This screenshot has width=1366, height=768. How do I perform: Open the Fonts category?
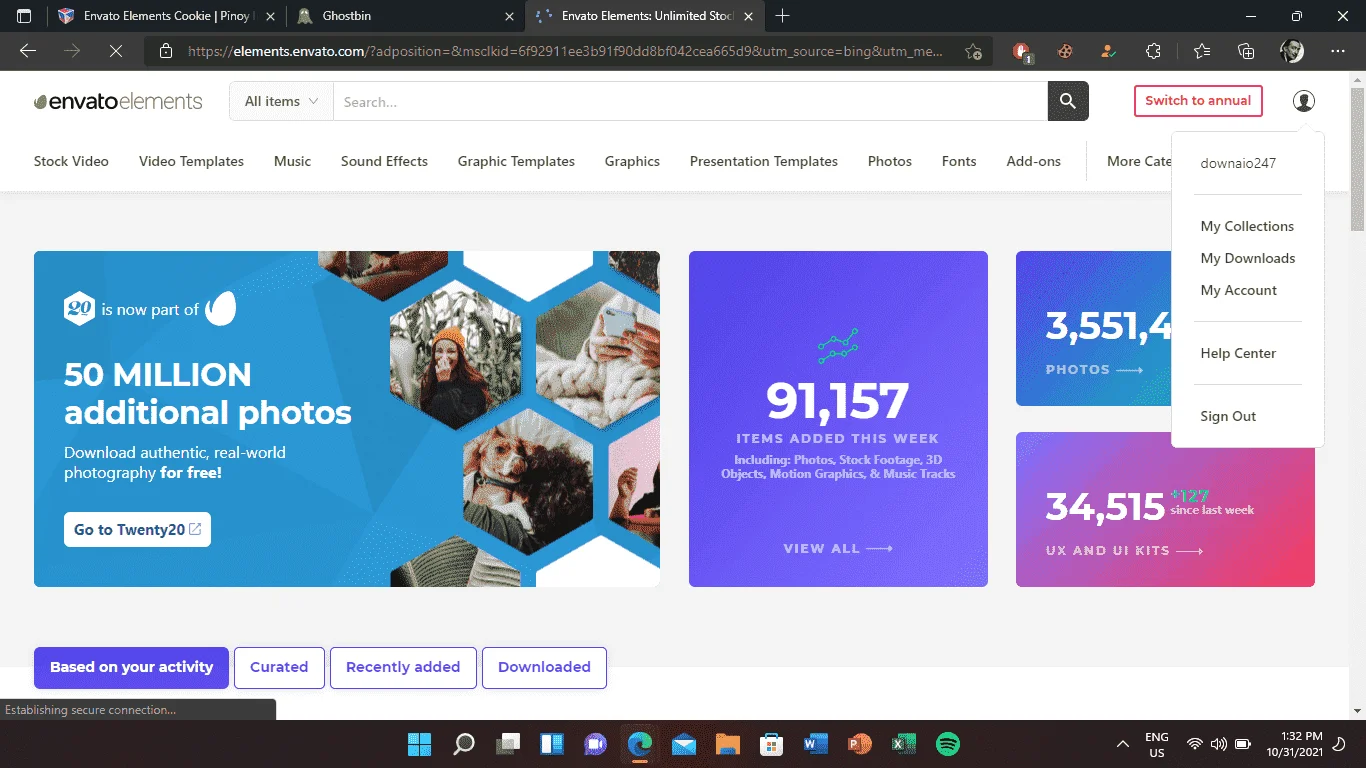point(959,161)
